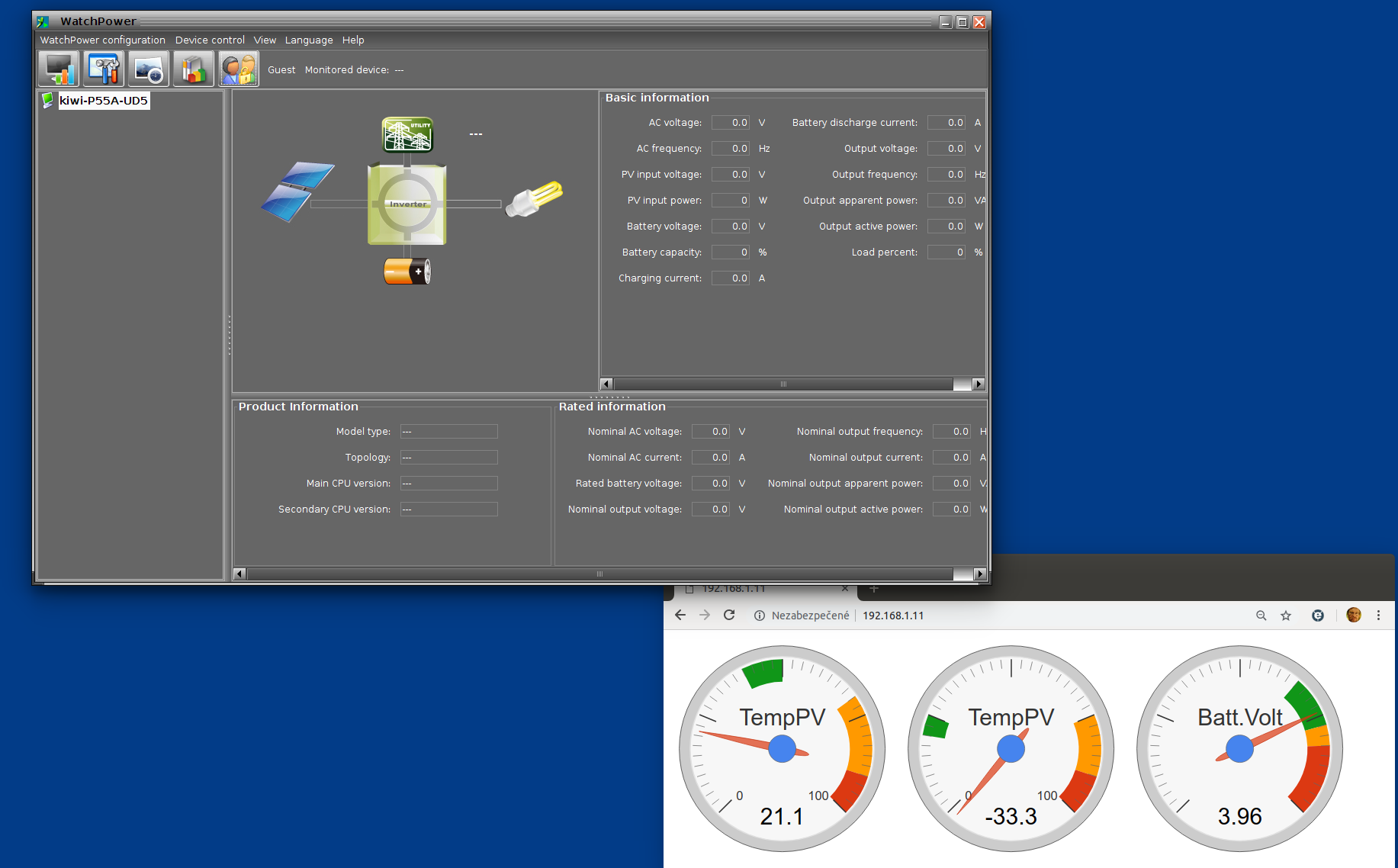Viewport: 1398px width, 868px height.
Task: Click the monitor bar-chart status toolbar icon
Action: [59, 69]
